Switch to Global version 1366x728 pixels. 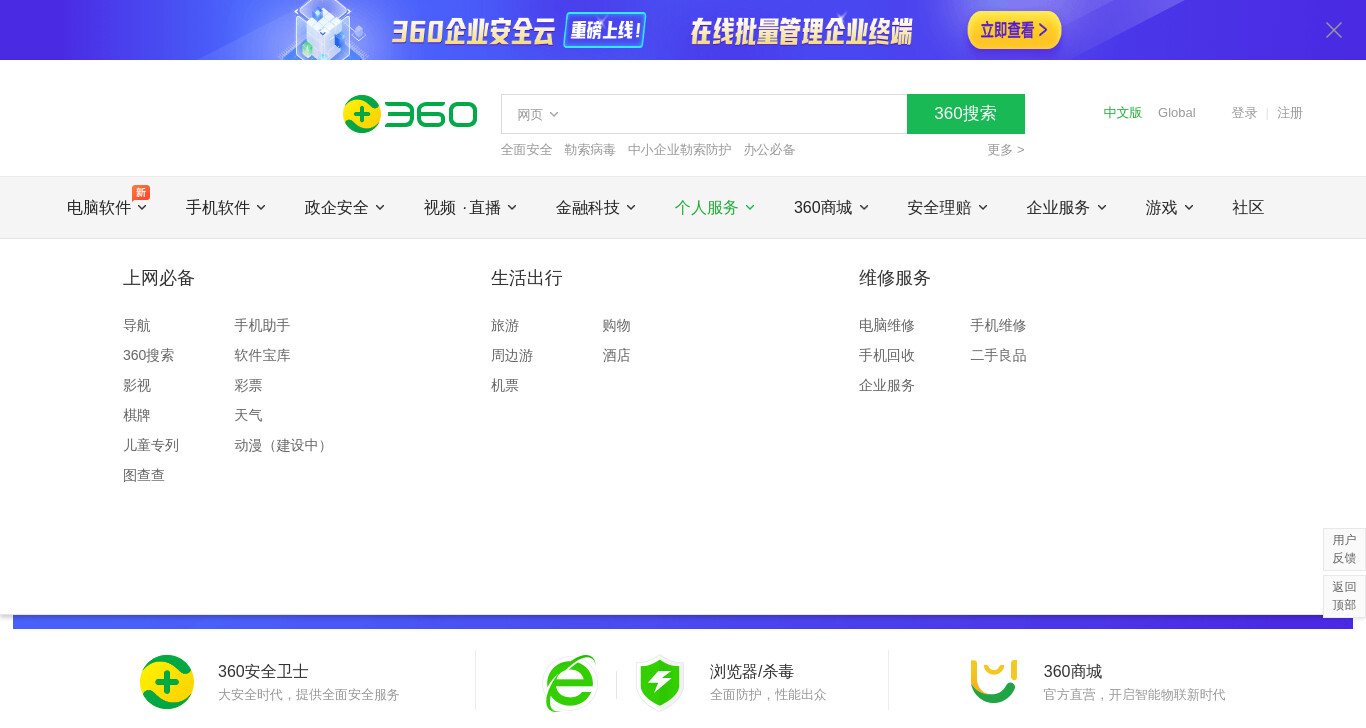pyautogui.click(x=1176, y=113)
